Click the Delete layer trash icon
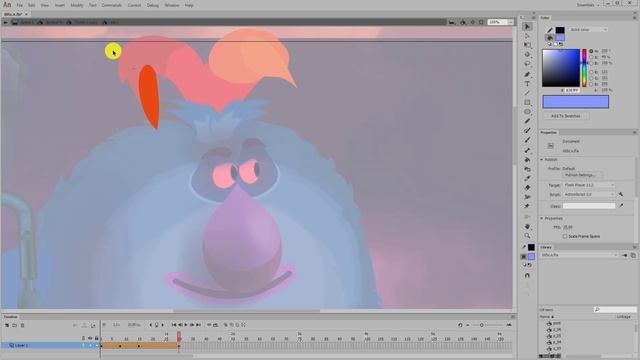Screen dimensions: 640x360 (22, 325)
